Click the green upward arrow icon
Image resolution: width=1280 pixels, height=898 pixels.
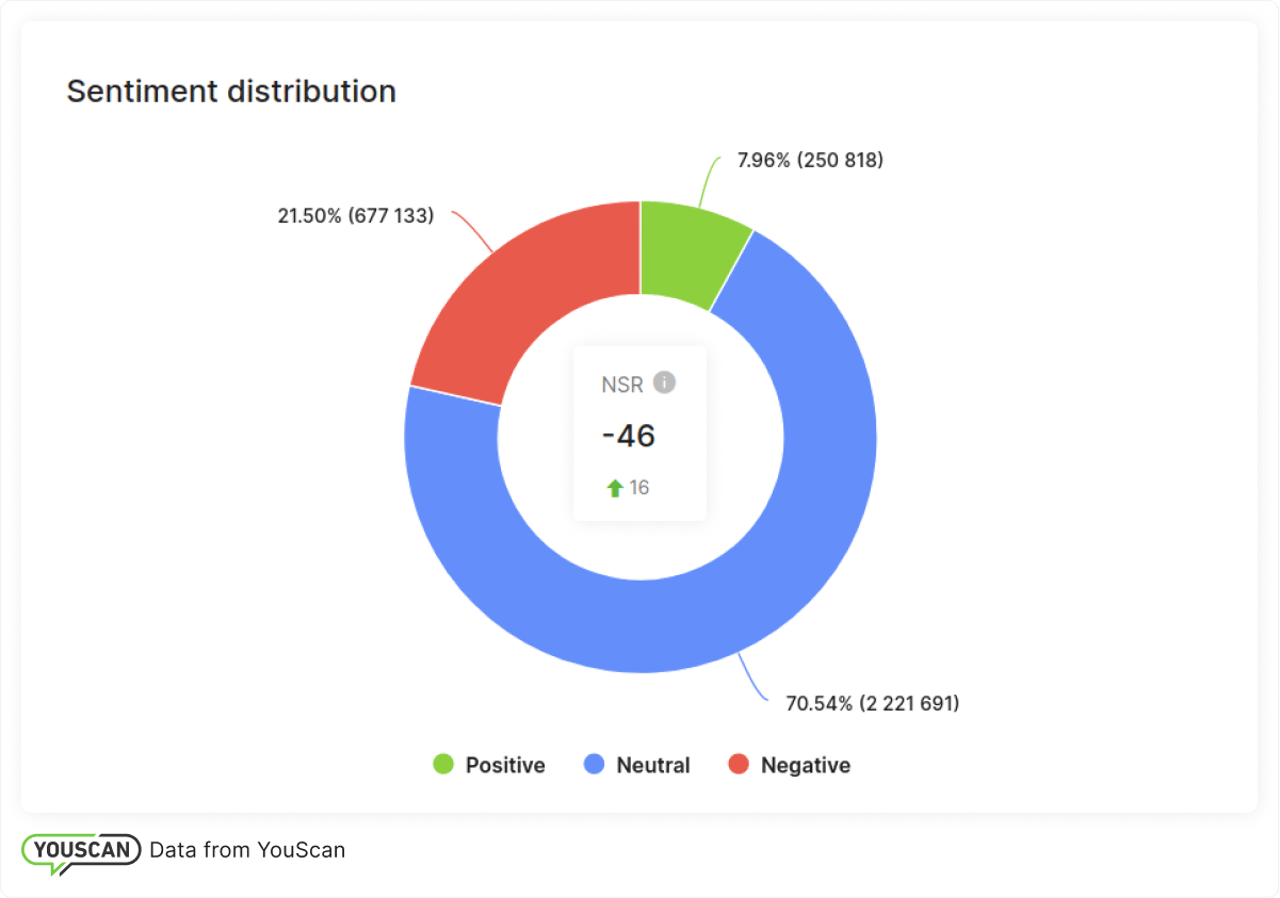click(x=614, y=488)
